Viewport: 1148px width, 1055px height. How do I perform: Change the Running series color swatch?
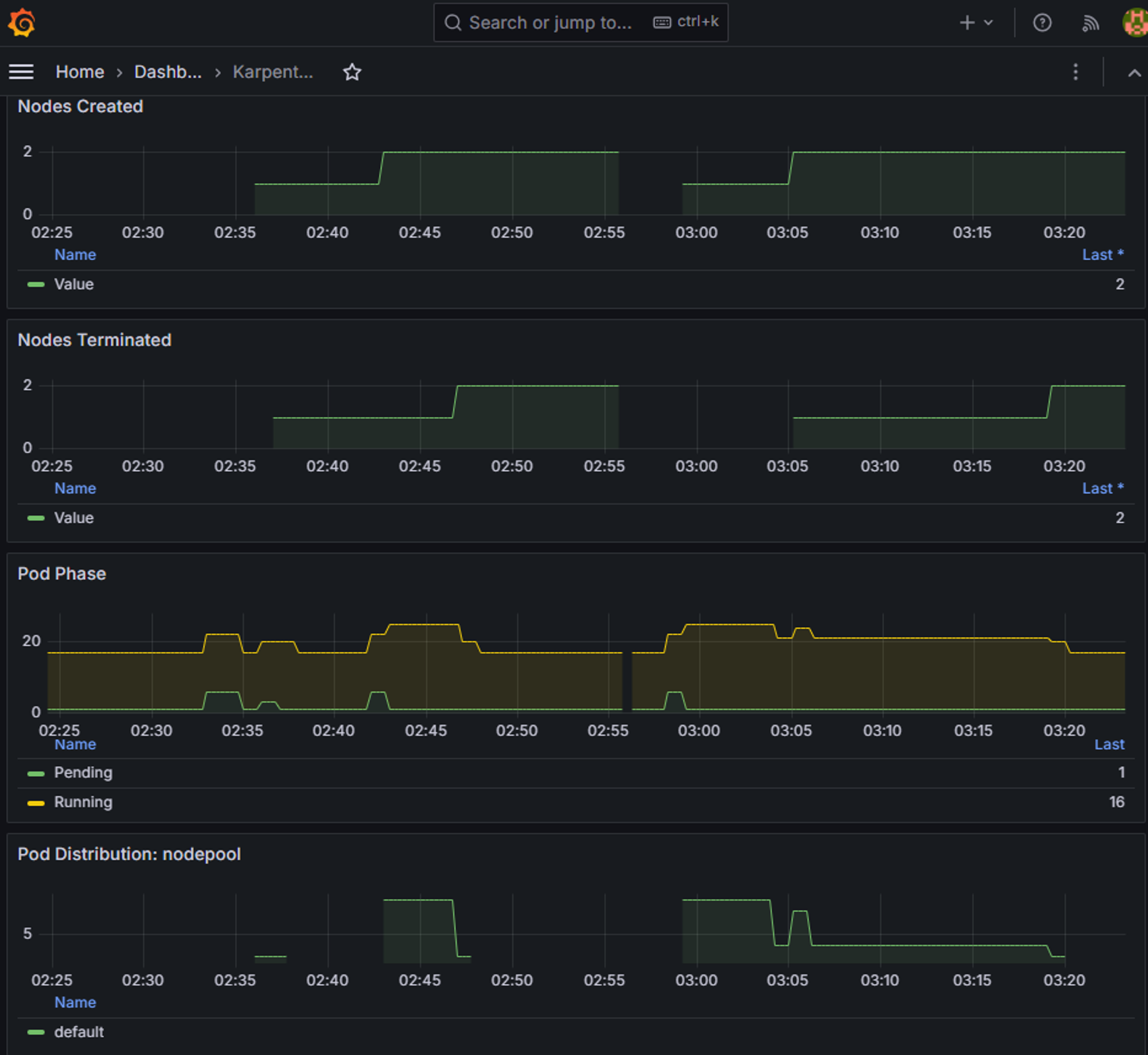[36, 803]
